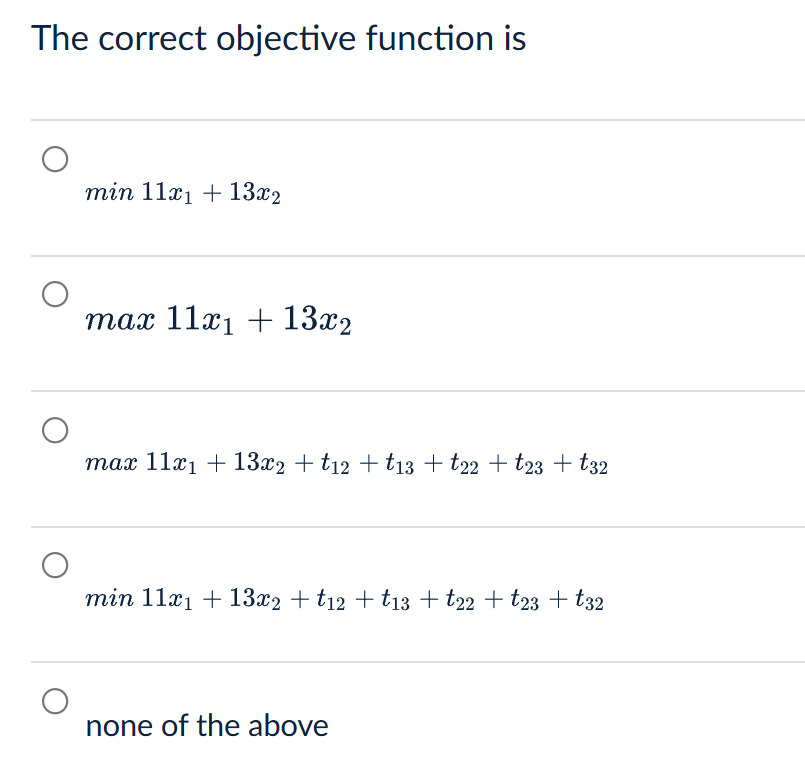
Task: Select the radio button beside the min expression with t-terms
Action: tap(57, 565)
